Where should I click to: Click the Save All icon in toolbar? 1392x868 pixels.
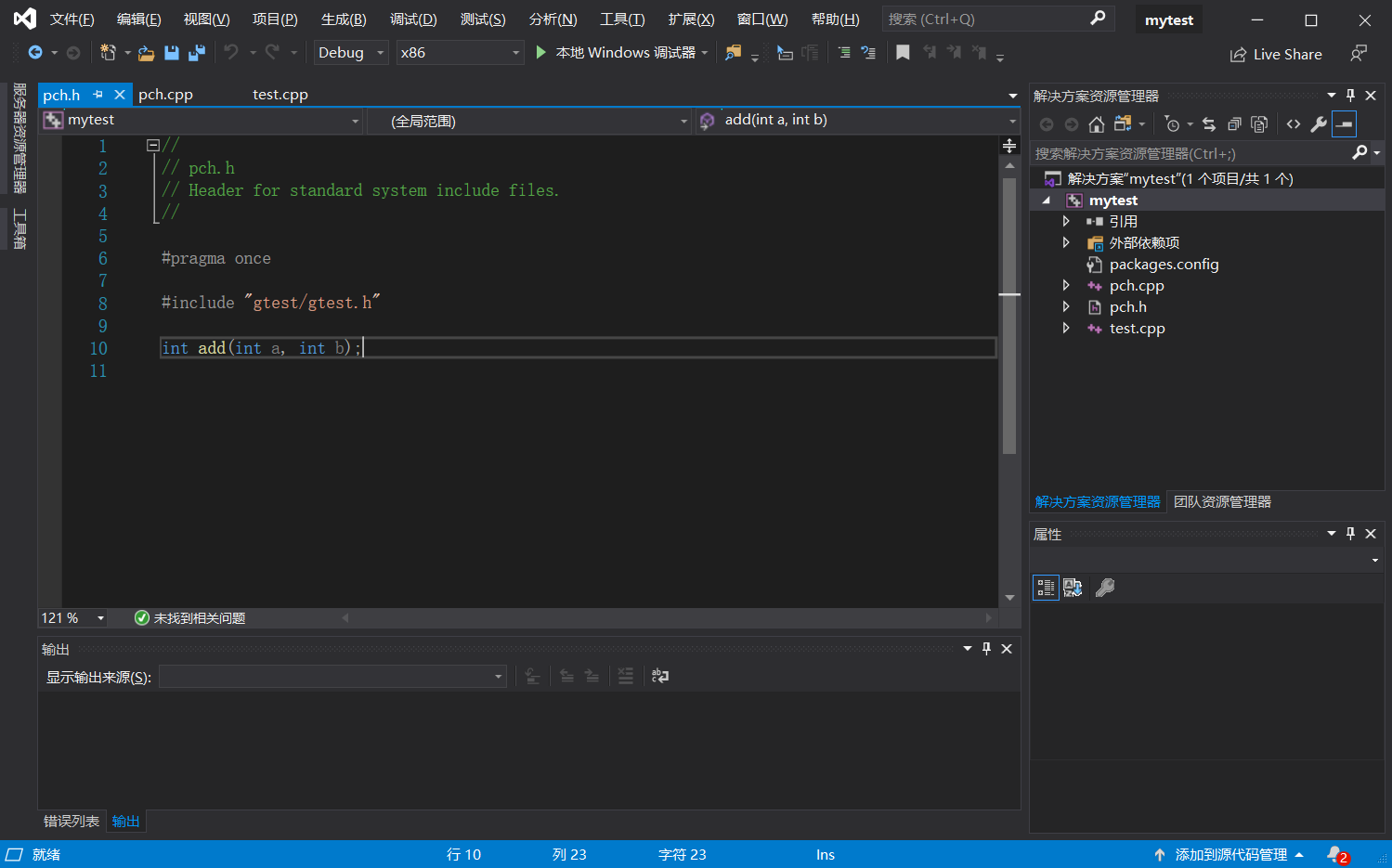click(197, 53)
